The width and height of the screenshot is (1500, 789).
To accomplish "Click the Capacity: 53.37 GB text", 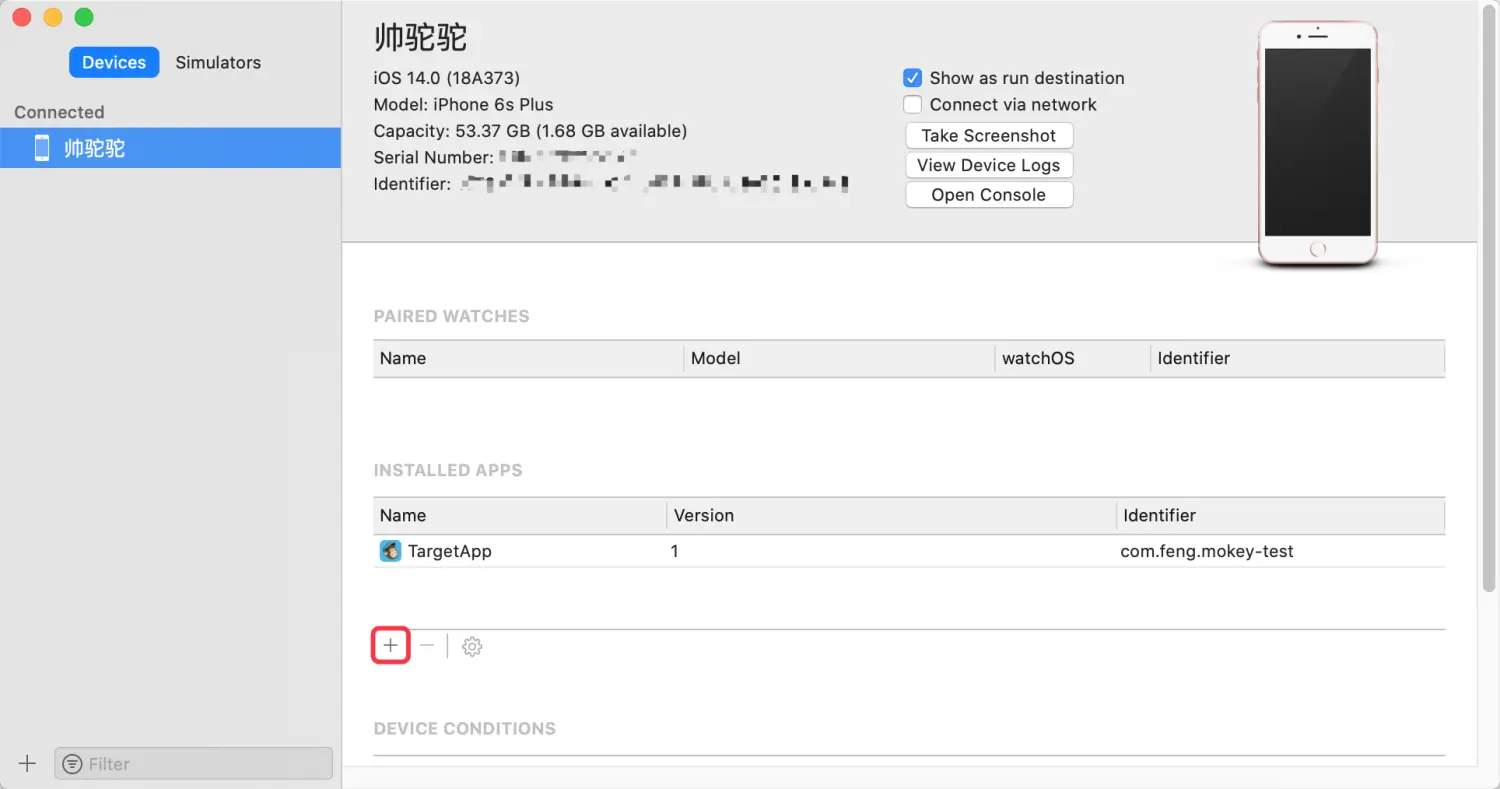I will coord(530,131).
